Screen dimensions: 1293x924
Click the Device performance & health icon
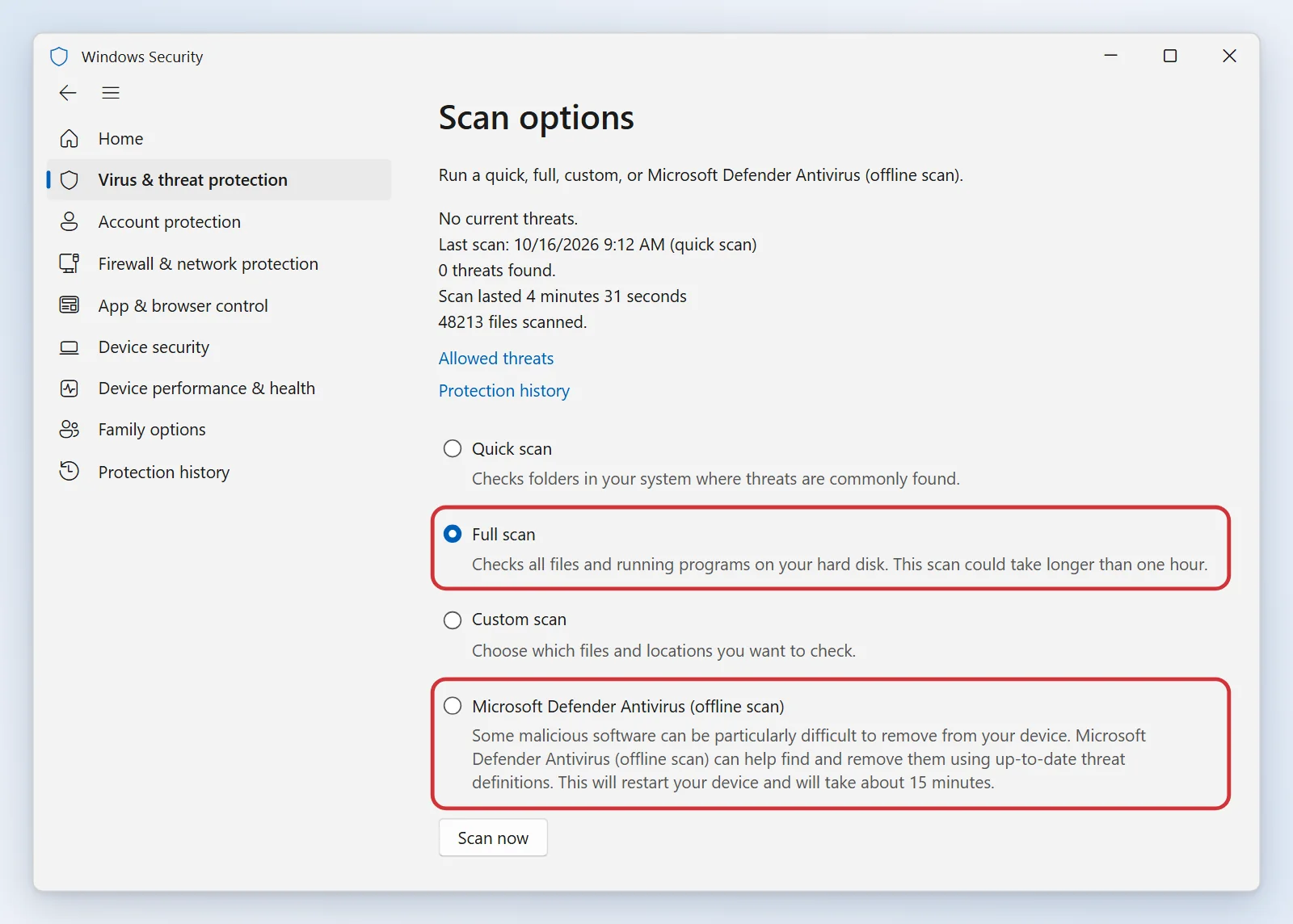[x=69, y=388]
